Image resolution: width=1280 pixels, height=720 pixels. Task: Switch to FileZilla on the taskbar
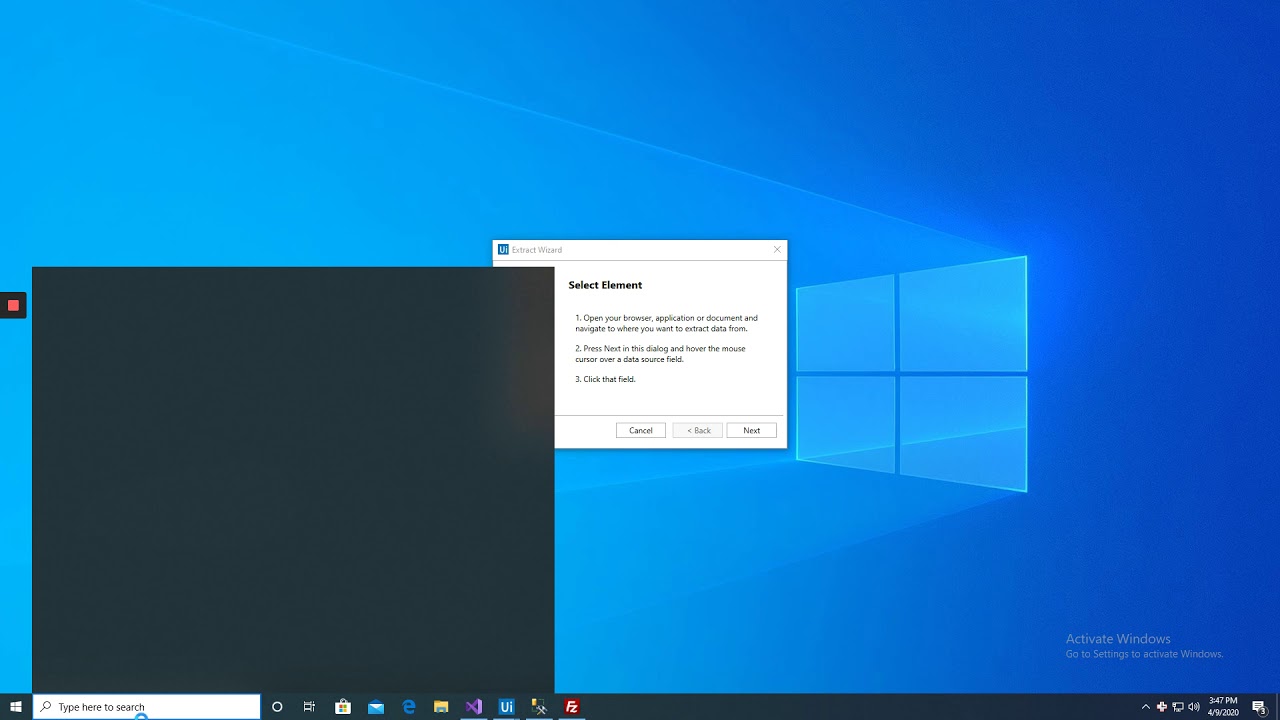click(572, 707)
